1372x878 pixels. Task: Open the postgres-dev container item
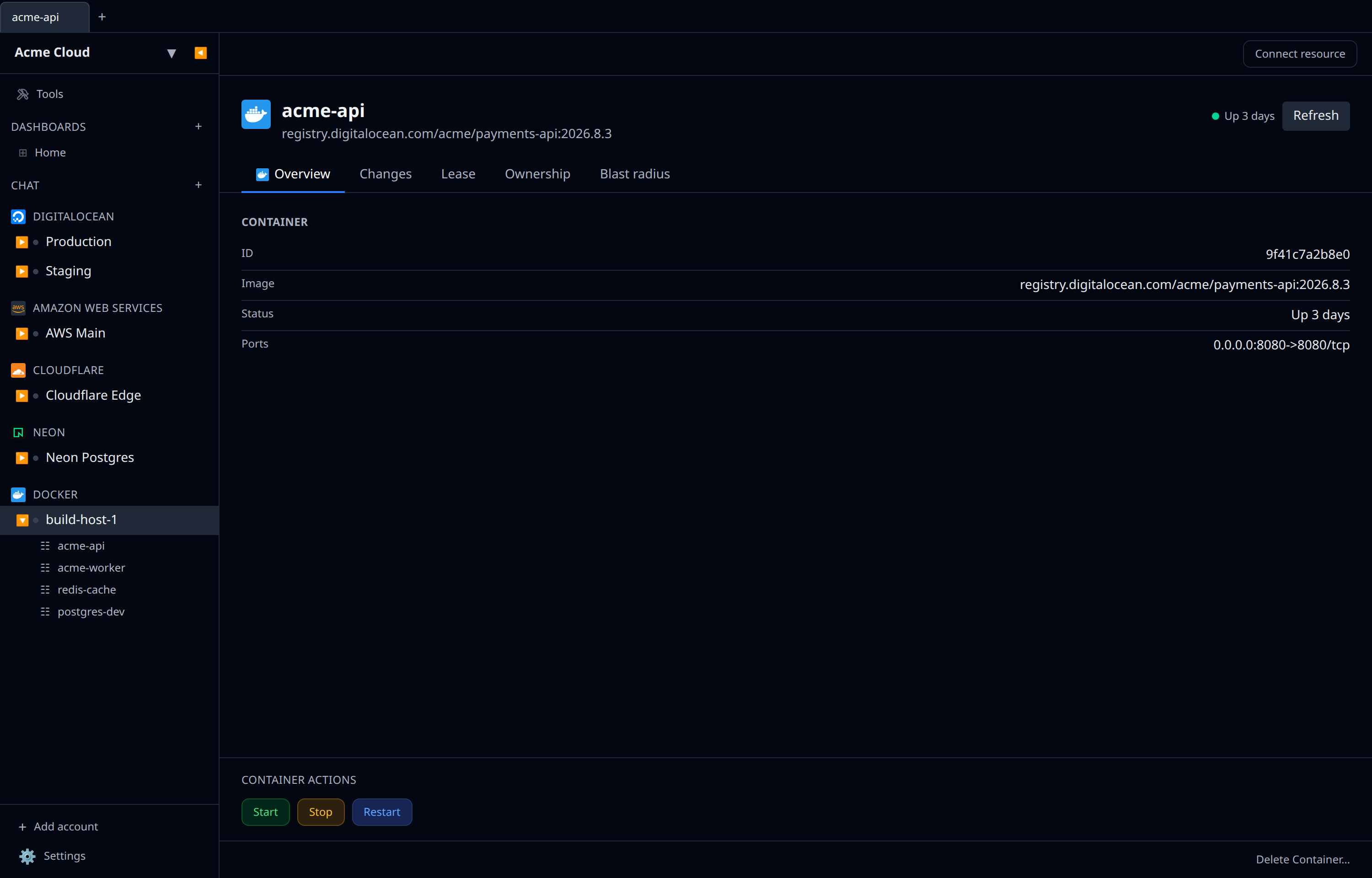tap(91, 612)
